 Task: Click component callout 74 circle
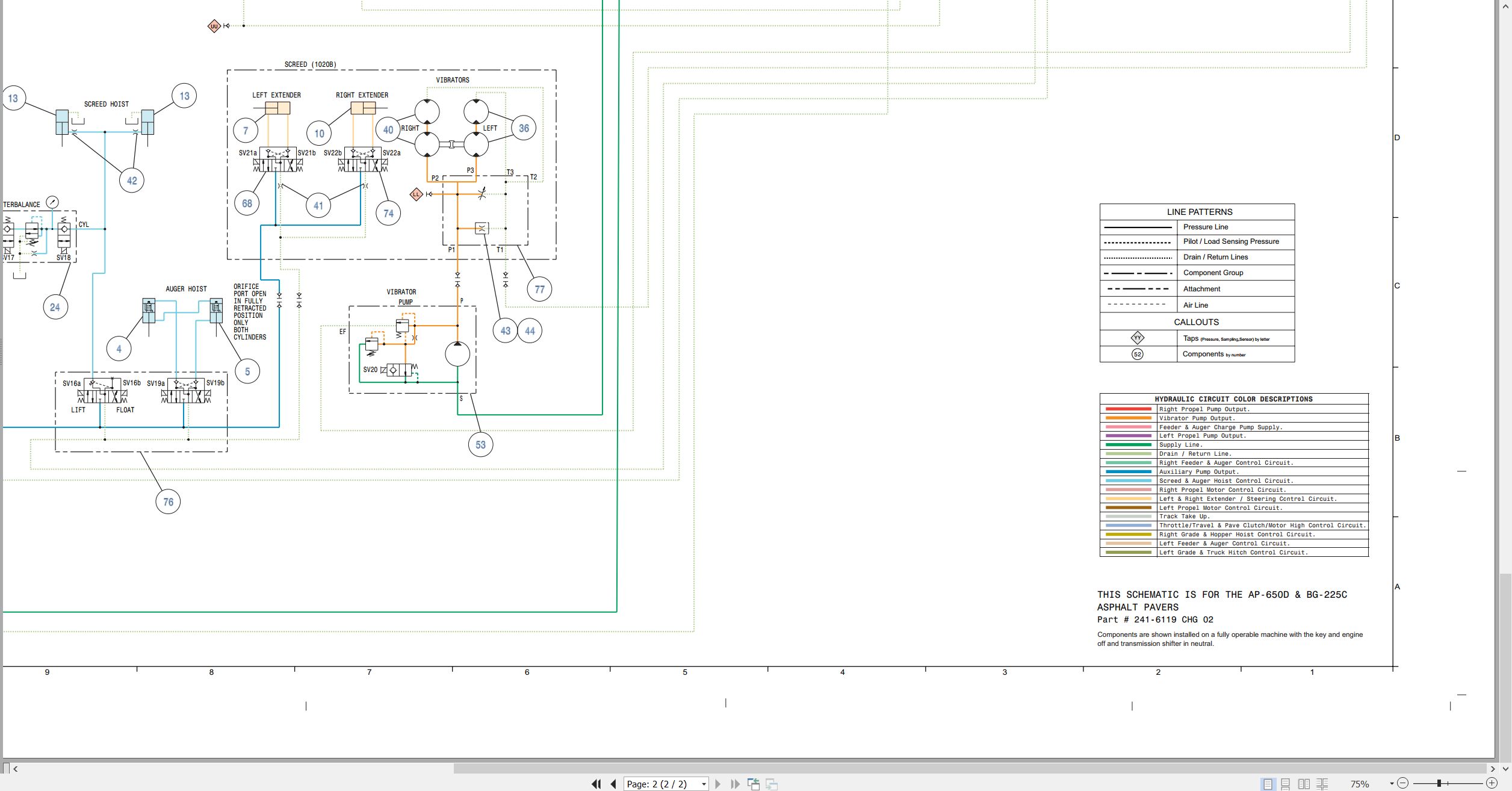388,213
